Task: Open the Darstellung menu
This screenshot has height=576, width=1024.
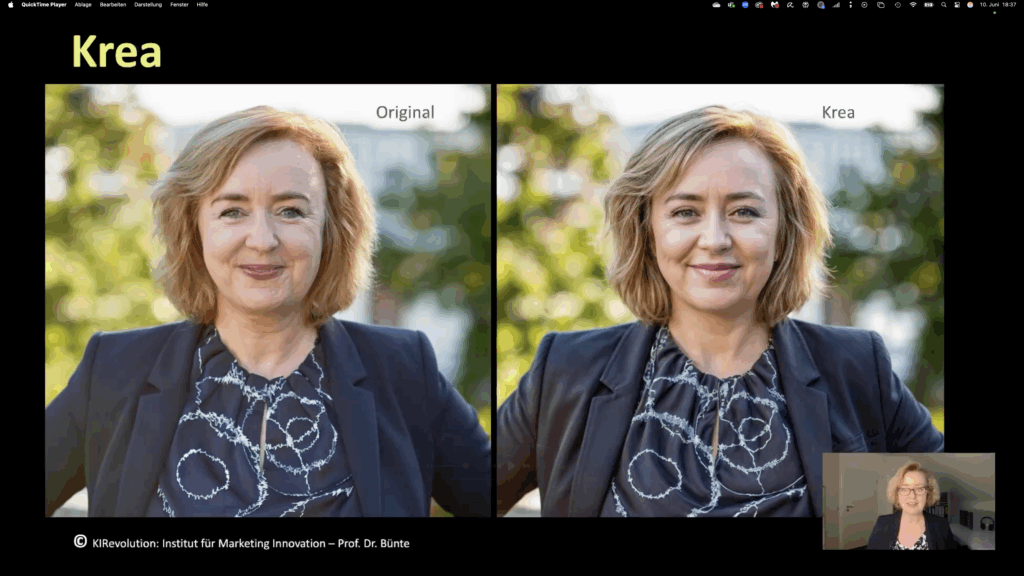Action: 148,5
